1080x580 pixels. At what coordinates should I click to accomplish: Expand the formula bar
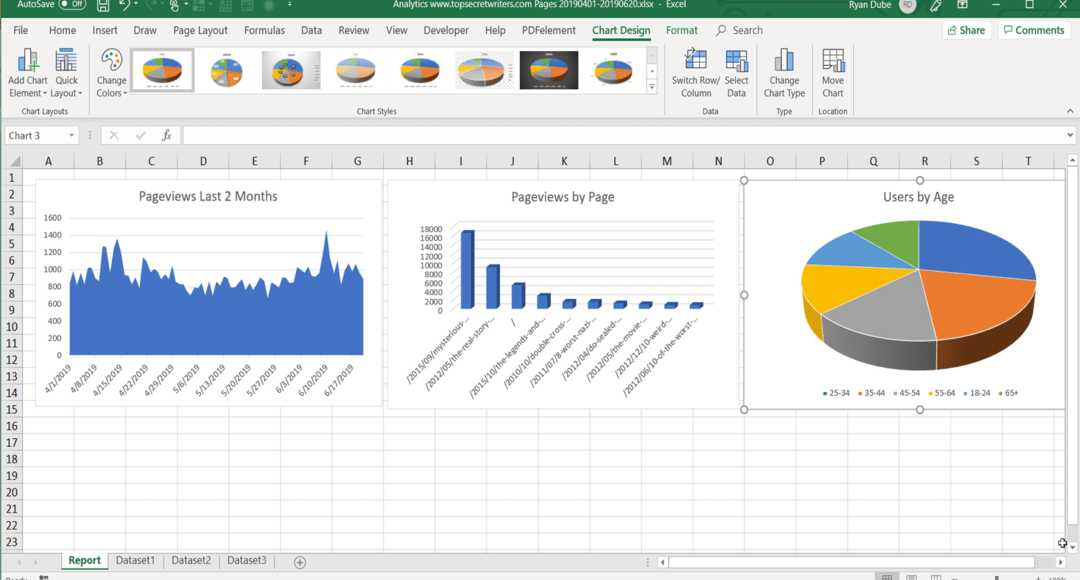1070,135
